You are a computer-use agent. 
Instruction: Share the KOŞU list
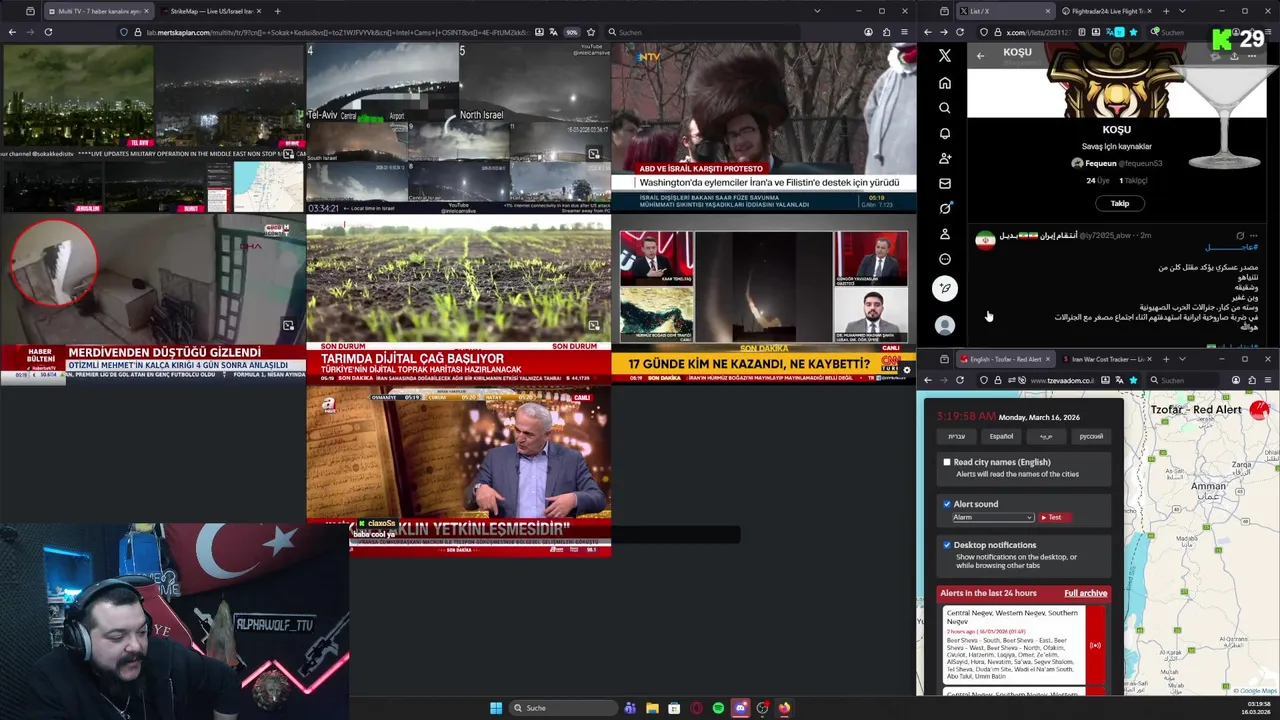click(x=1233, y=55)
